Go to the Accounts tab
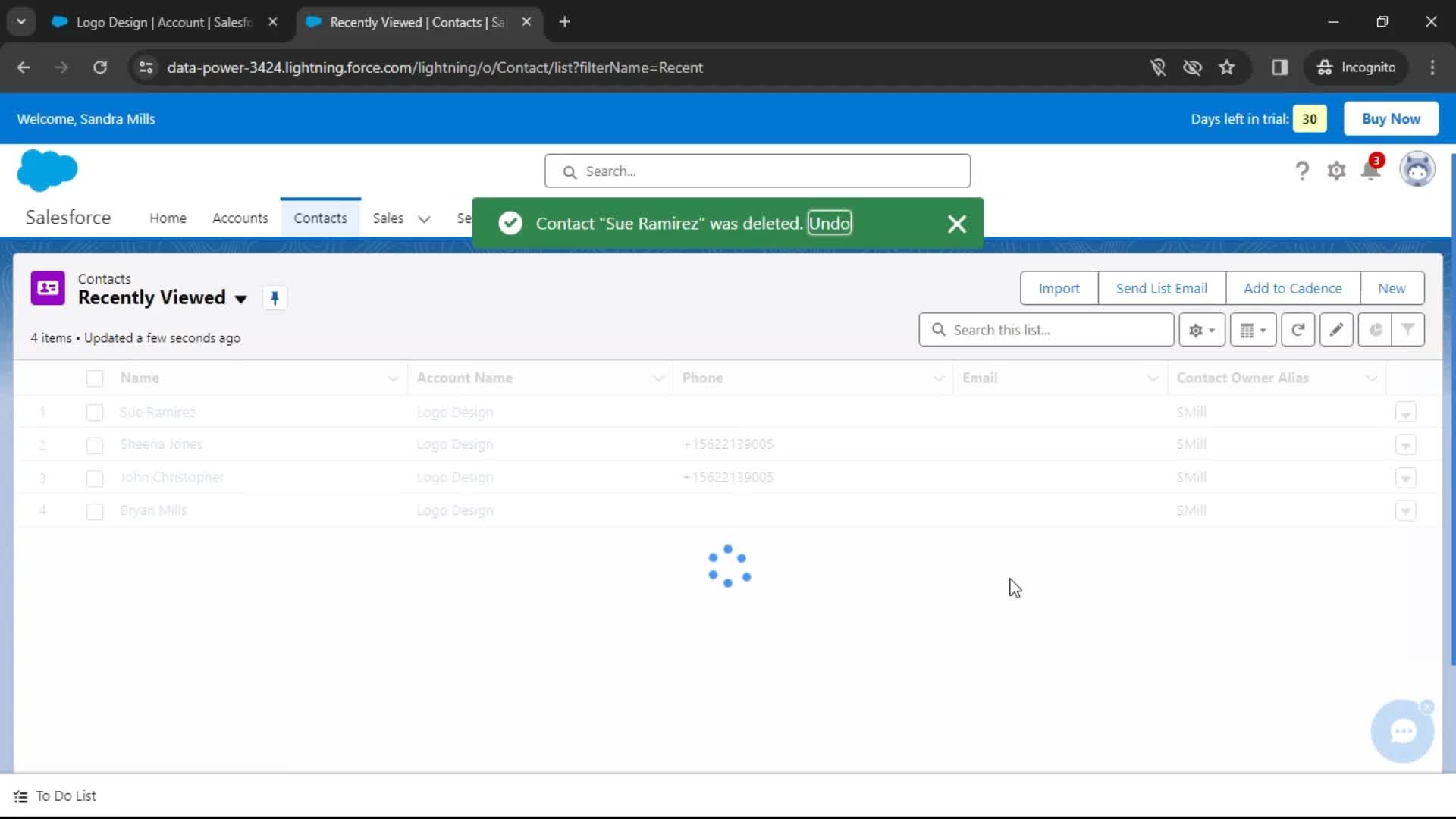The width and height of the screenshot is (1456, 819). [240, 218]
